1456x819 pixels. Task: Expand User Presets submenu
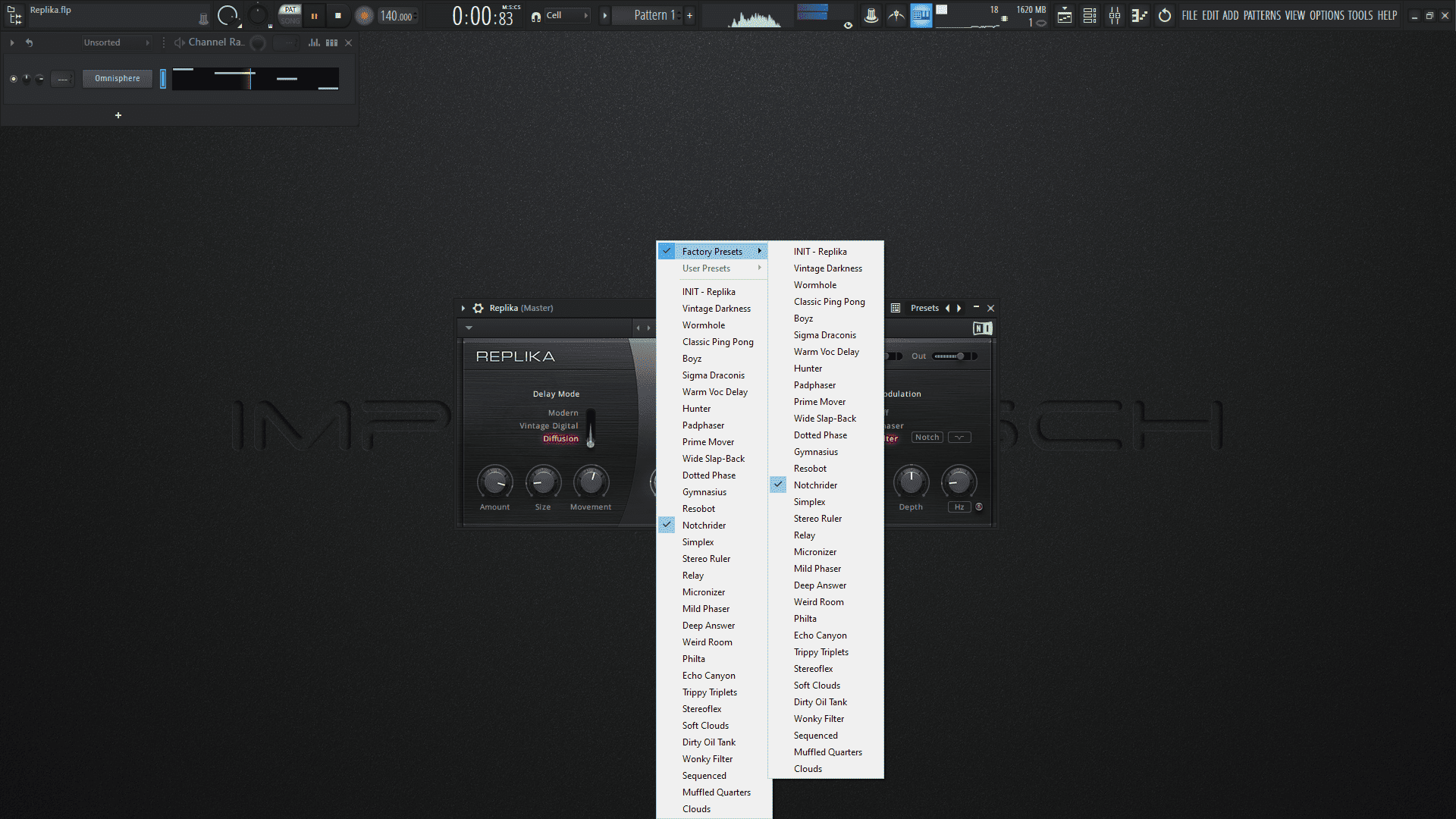(713, 268)
